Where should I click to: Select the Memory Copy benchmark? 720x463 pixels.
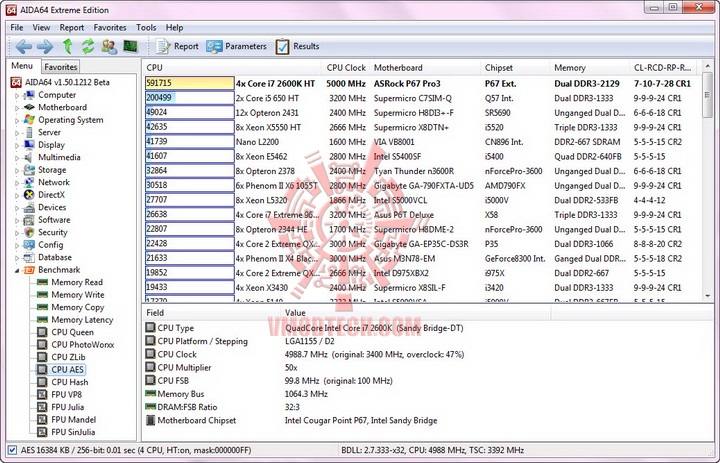point(78,307)
